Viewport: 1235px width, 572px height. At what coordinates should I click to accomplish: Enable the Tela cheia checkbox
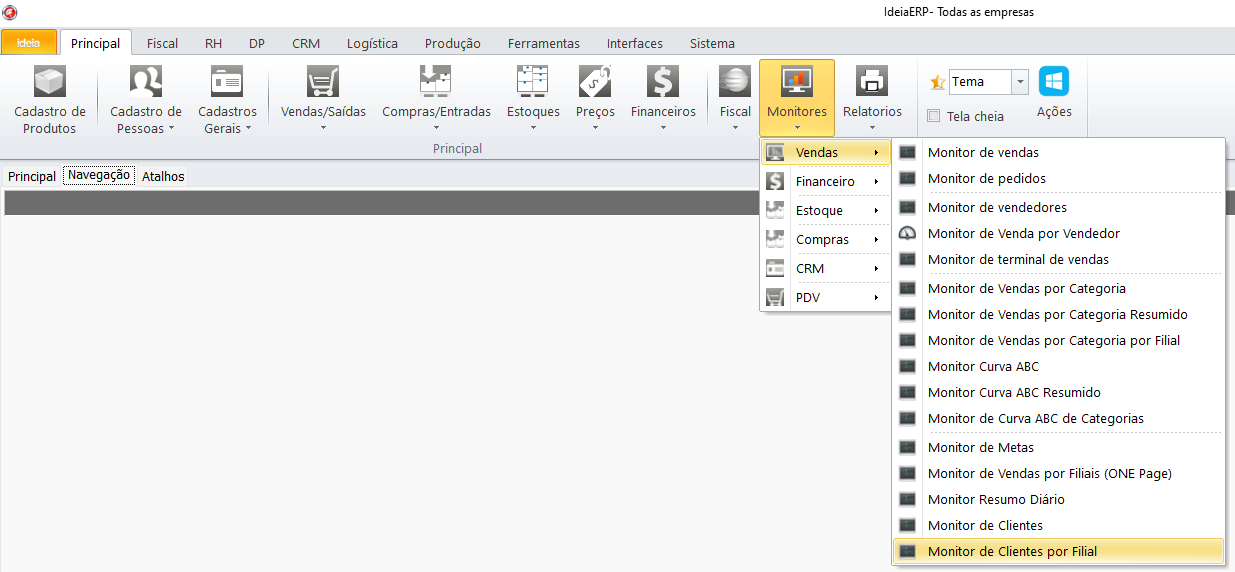click(x=934, y=116)
